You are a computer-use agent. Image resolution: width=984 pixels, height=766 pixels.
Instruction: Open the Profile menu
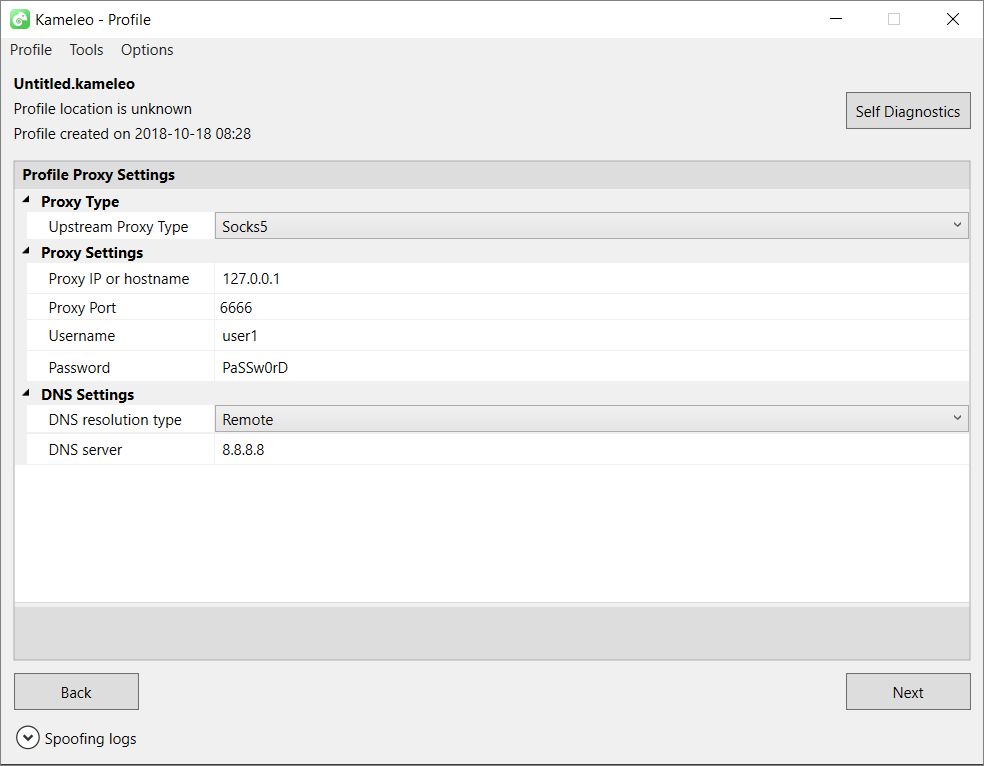point(31,50)
